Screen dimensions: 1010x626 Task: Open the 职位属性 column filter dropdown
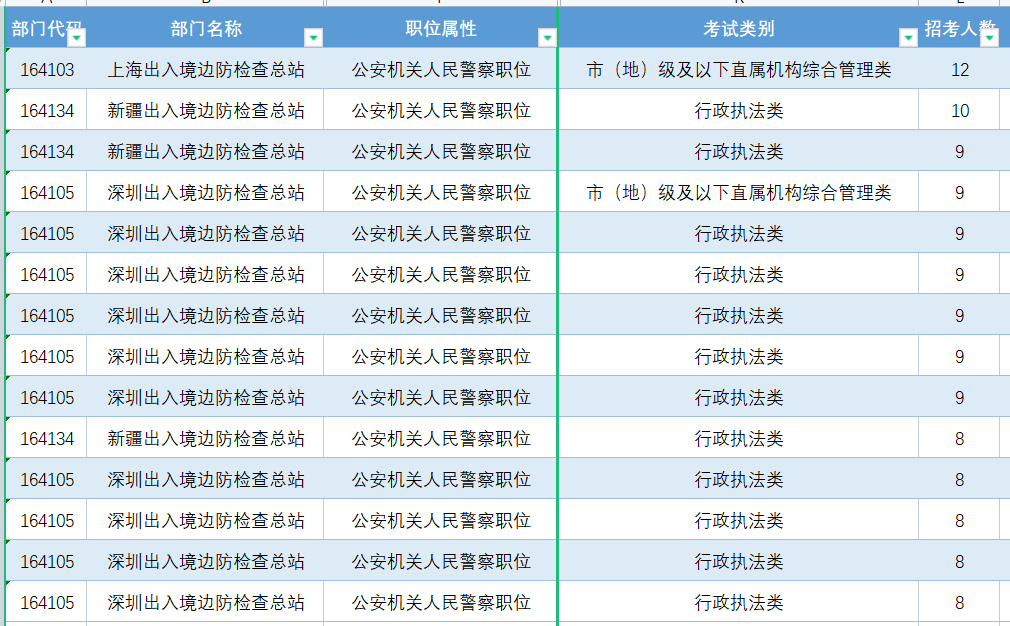[x=547, y=38]
